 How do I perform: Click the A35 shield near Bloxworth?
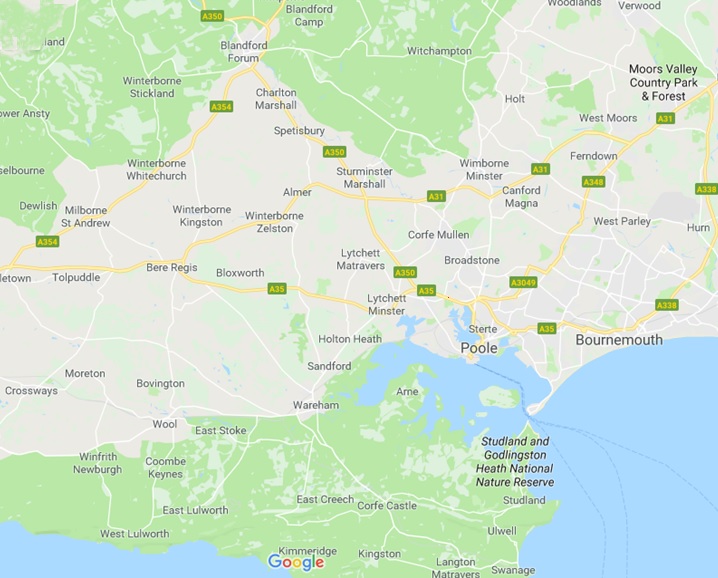pyautogui.click(x=277, y=289)
